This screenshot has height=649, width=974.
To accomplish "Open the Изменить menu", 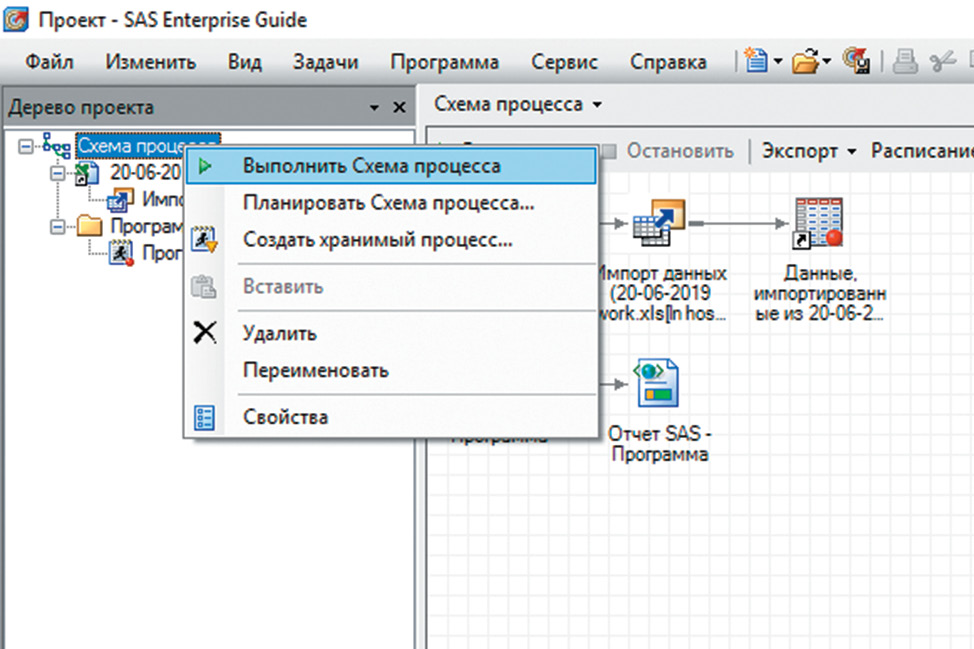I will coord(150,62).
